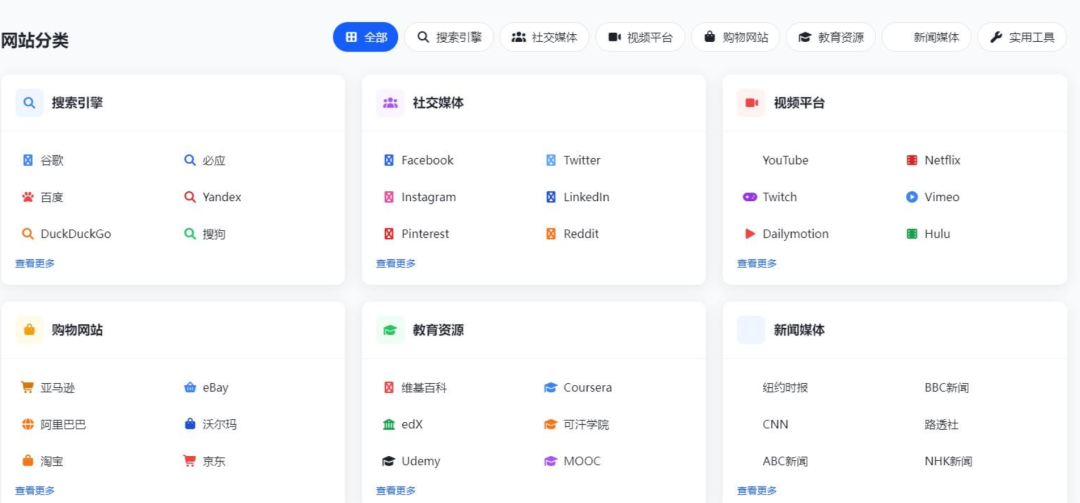Click the icon beside Facebook
1080x503 pixels.
coord(388,161)
